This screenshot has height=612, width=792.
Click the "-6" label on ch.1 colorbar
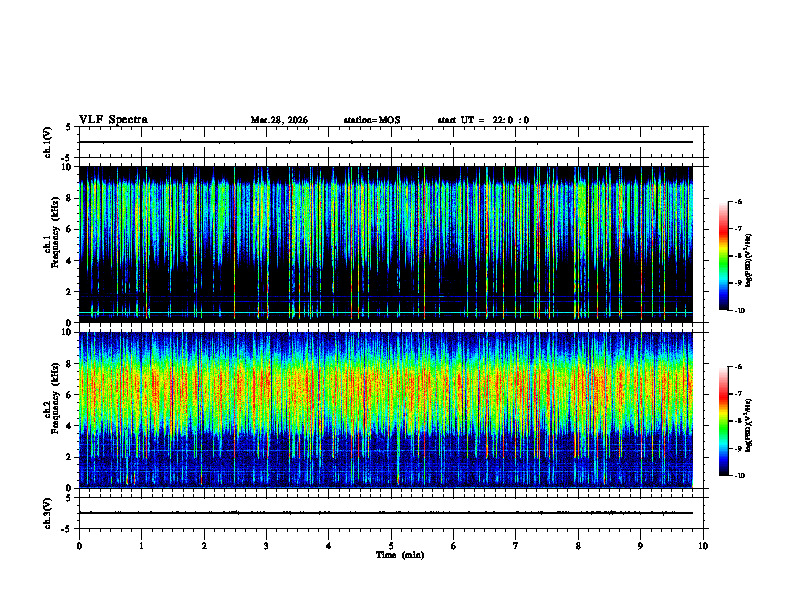(x=738, y=201)
